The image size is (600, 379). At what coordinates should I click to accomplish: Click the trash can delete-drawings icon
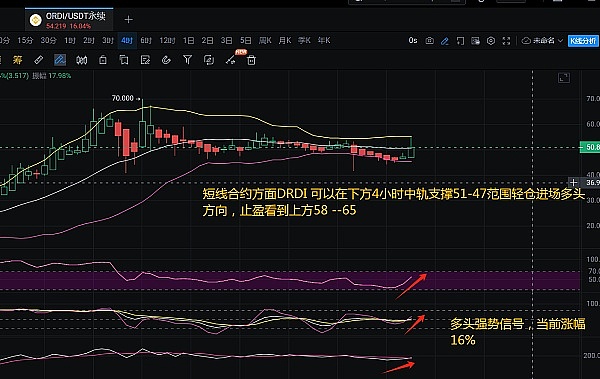coord(251,60)
